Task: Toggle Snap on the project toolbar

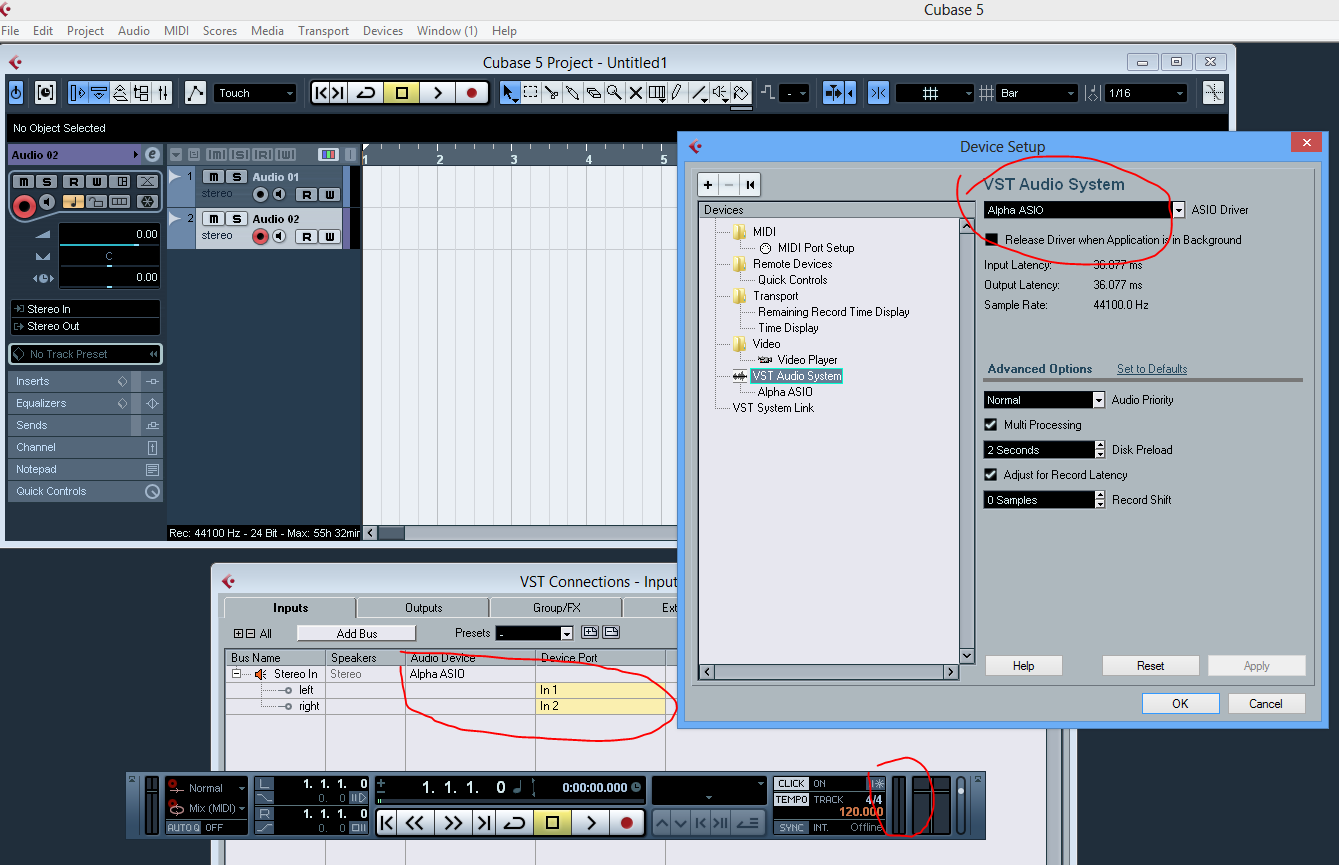Action: click(x=878, y=93)
